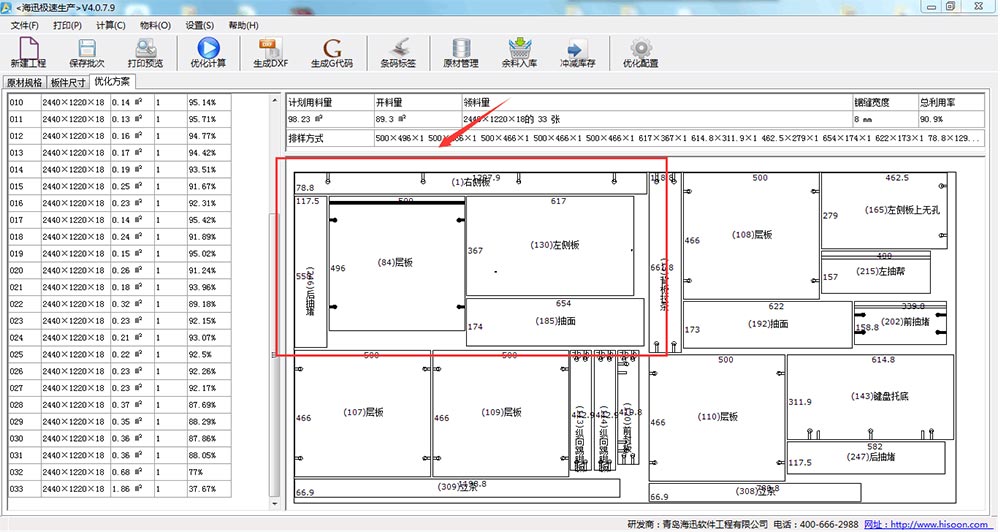Switch to the 板件尺寸 tab
The image size is (1000, 532).
67,83
